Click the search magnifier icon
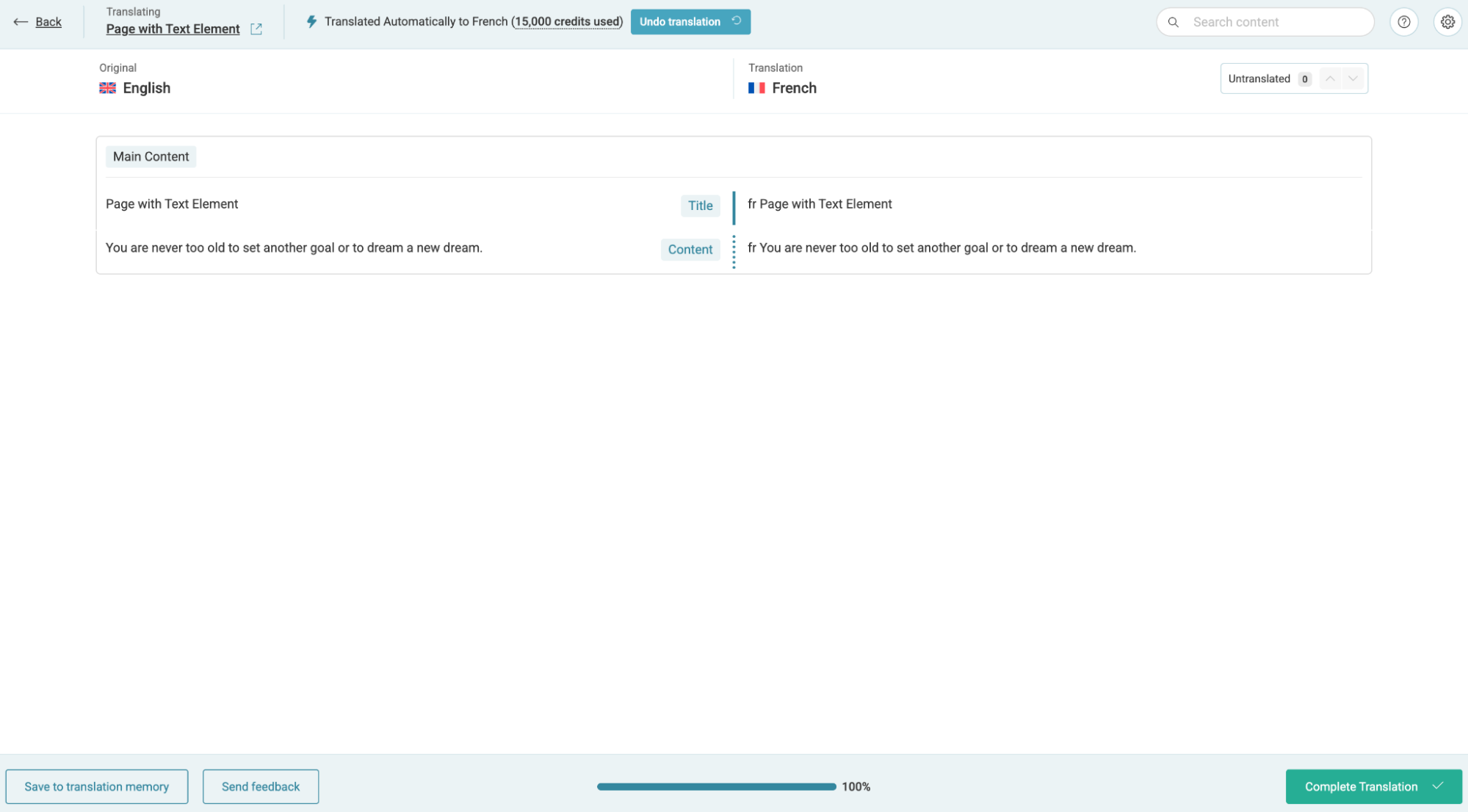 1174,22
